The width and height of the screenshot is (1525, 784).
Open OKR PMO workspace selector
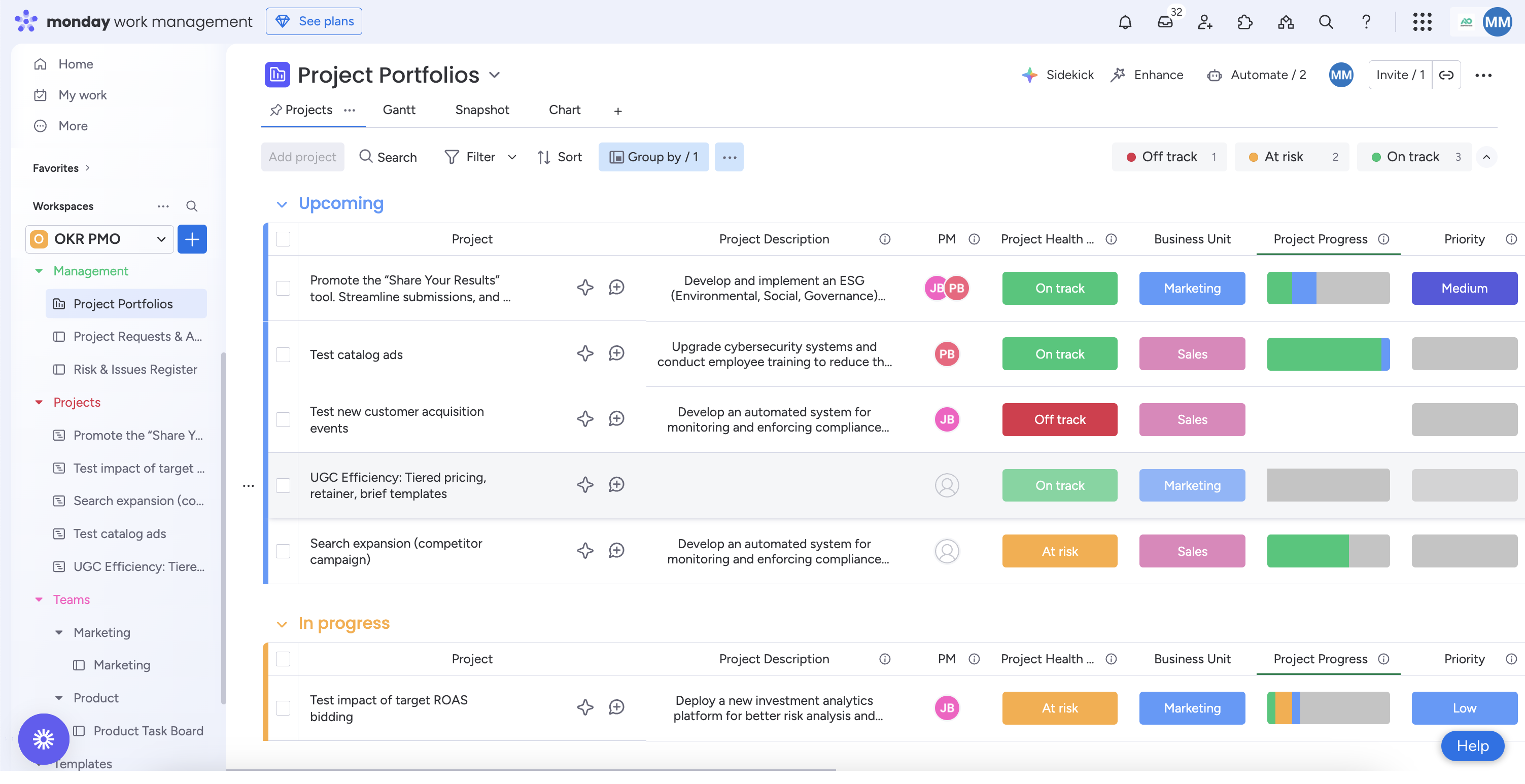click(x=99, y=239)
